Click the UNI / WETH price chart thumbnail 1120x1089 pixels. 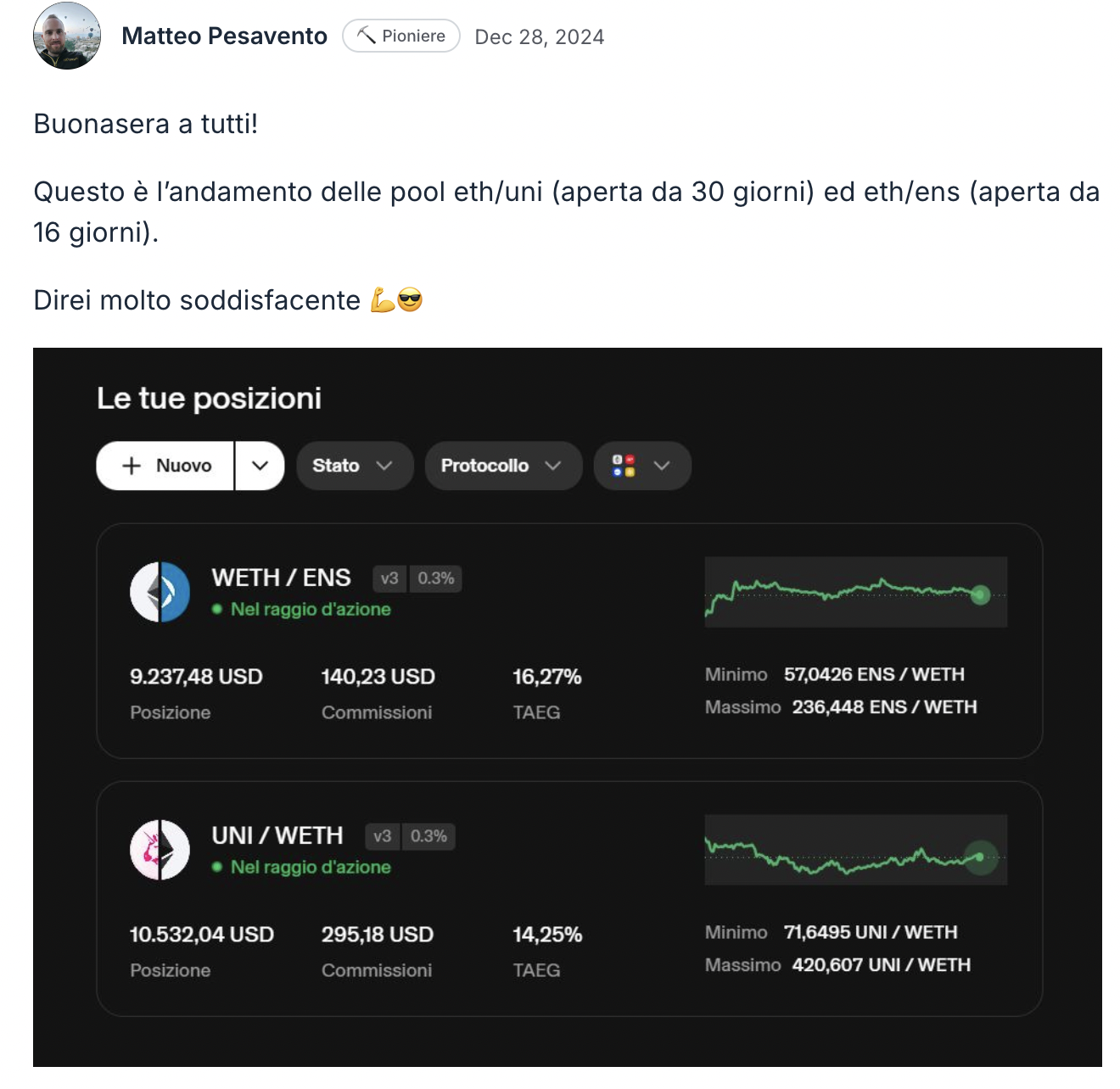(x=855, y=850)
